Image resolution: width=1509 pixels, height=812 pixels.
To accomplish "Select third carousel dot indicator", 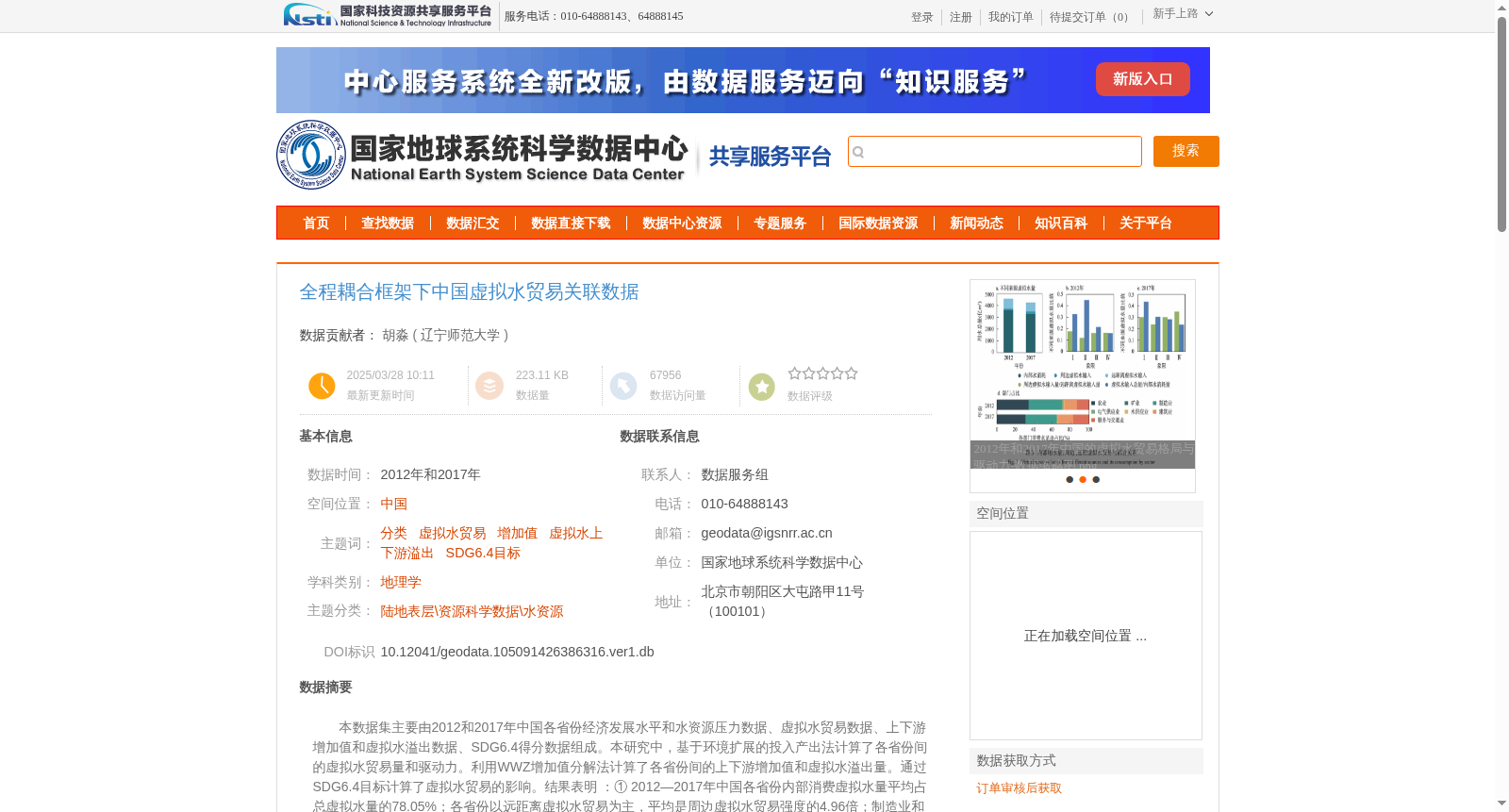I will point(1096,480).
